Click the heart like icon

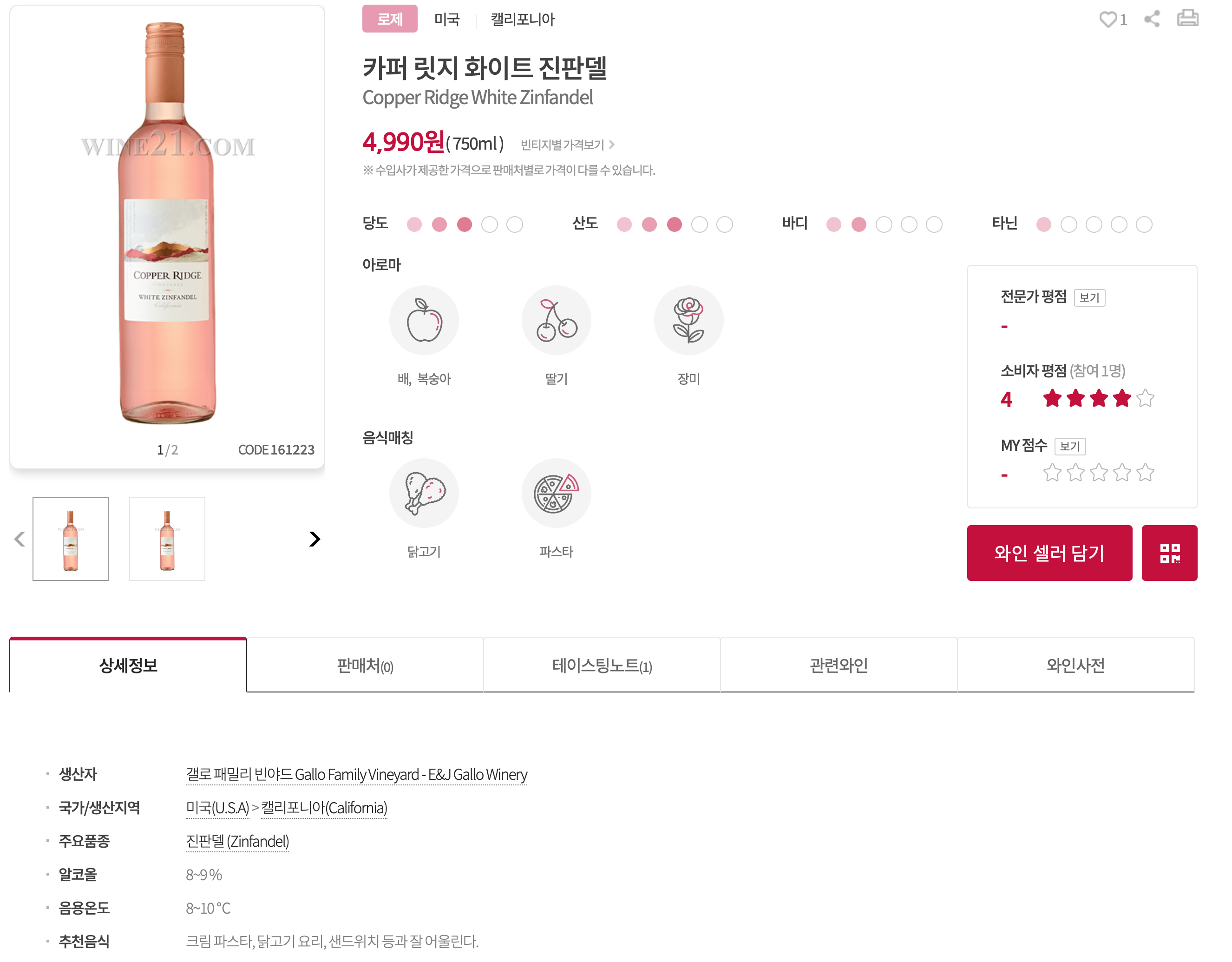[1107, 19]
